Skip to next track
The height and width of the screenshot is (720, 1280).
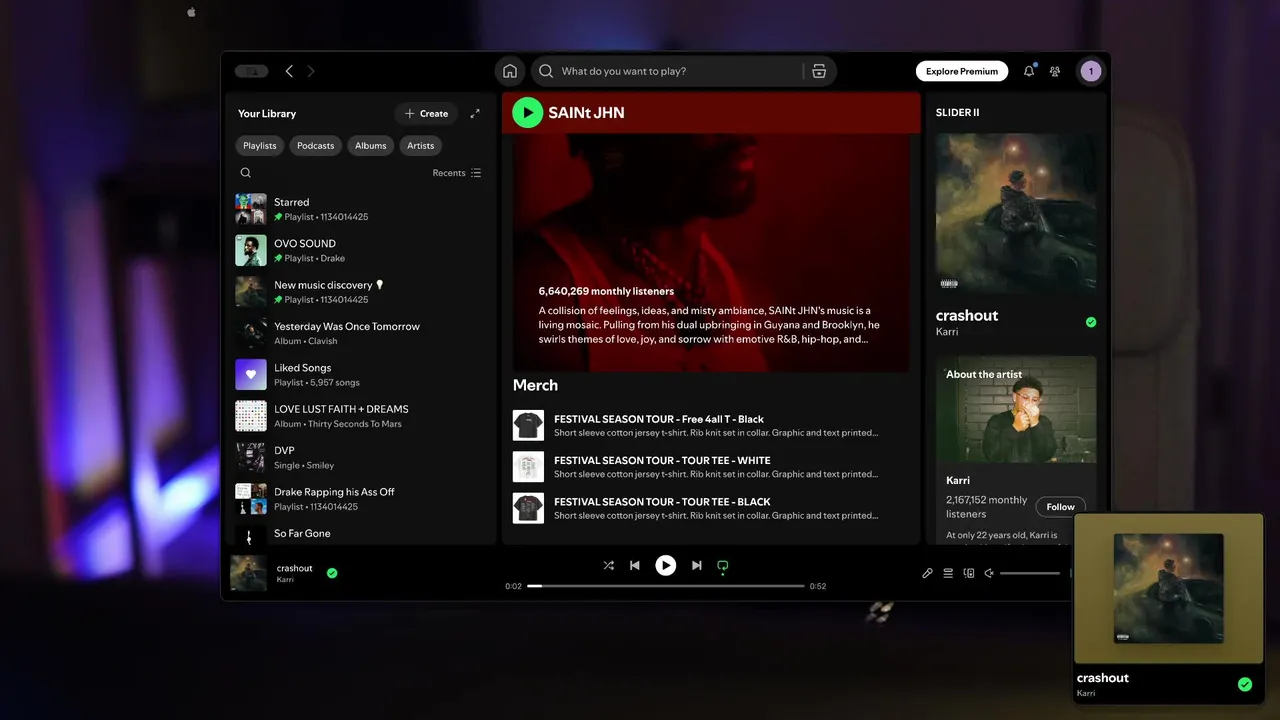(697, 565)
